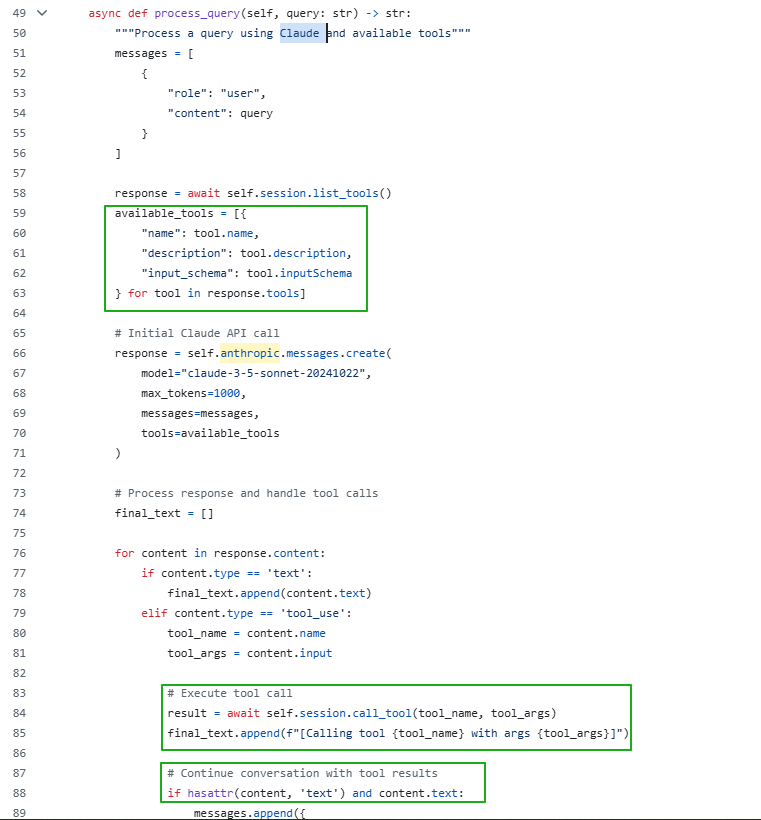The width and height of the screenshot is (761, 820).
Task: Click line number 76
Action: [x=19, y=553]
